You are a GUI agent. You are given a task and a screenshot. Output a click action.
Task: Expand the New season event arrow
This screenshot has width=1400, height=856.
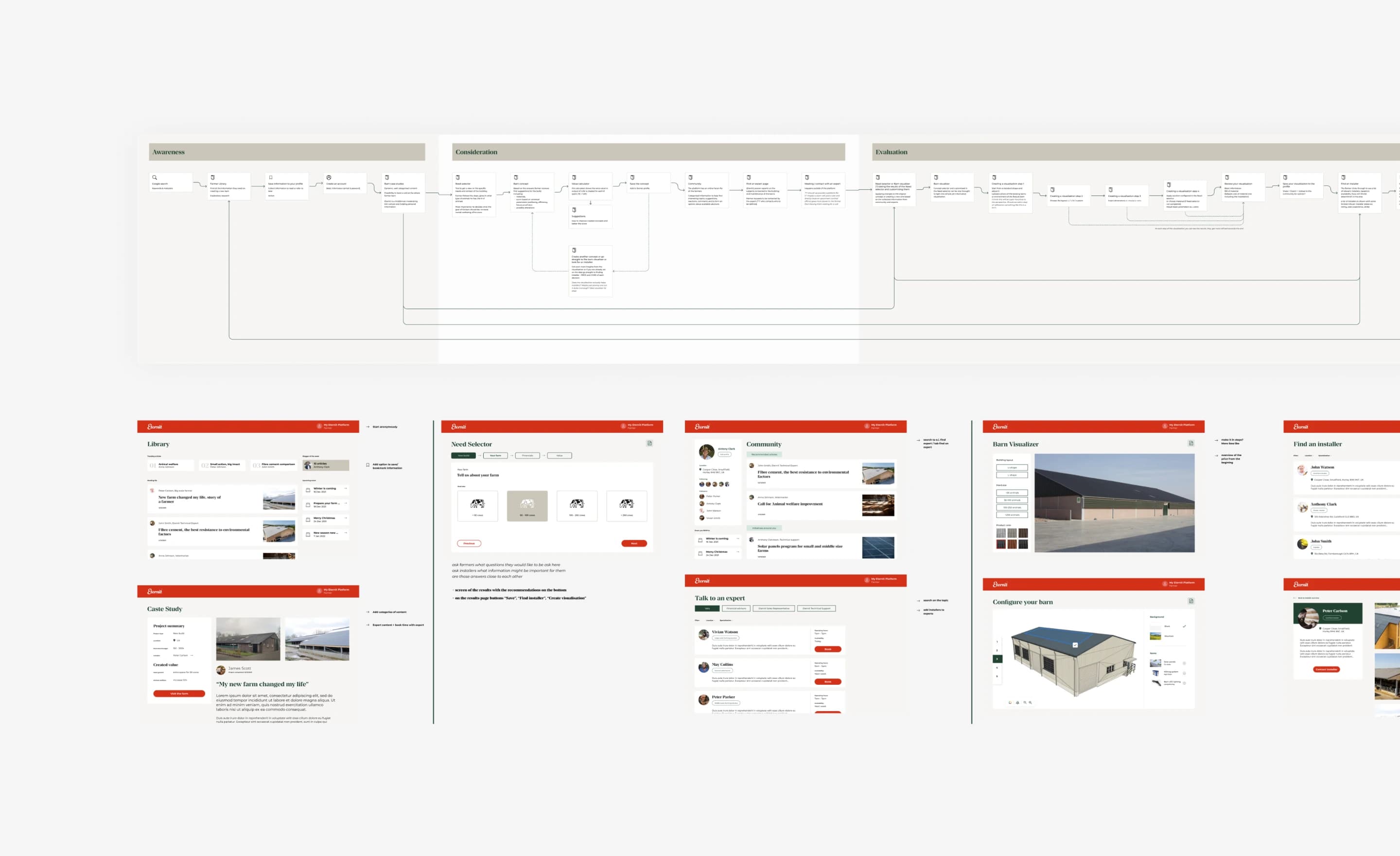pos(346,533)
